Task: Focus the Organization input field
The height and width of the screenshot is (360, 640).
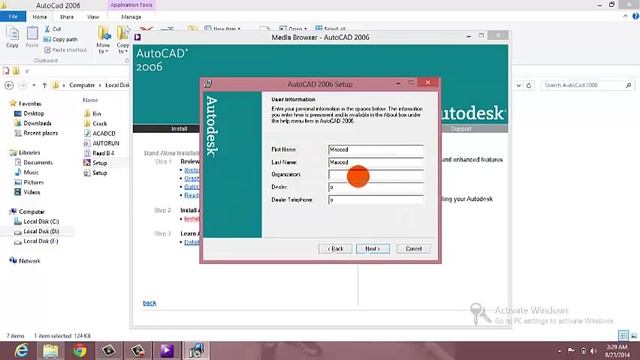Action: (376, 175)
